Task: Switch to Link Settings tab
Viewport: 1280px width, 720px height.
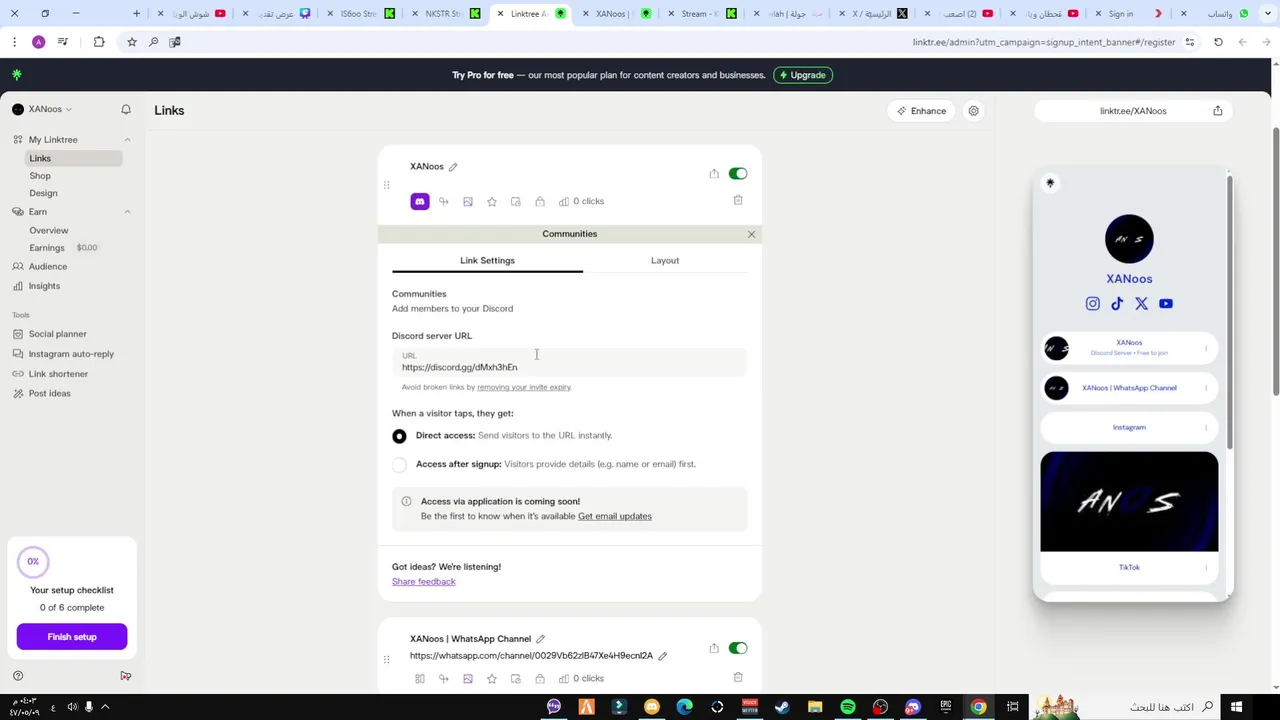Action: [x=487, y=260]
